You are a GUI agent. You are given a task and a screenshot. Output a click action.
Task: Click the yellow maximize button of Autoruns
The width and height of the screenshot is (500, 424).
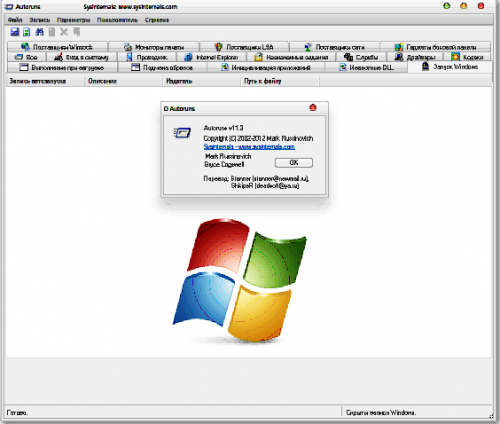(464, 6)
